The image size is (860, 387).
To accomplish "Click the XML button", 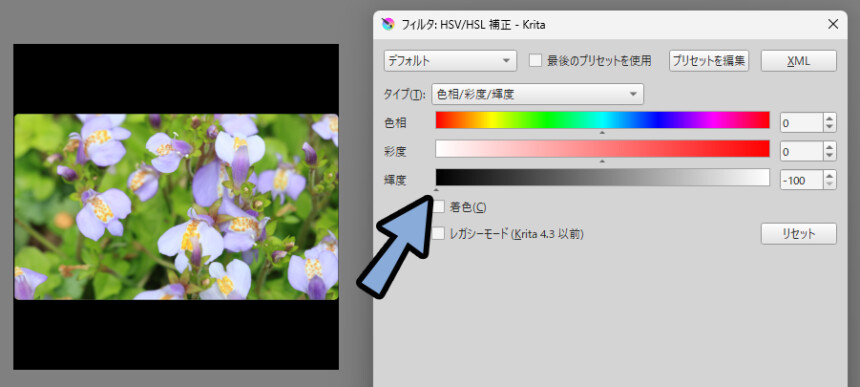I will pyautogui.click(x=799, y=61).
